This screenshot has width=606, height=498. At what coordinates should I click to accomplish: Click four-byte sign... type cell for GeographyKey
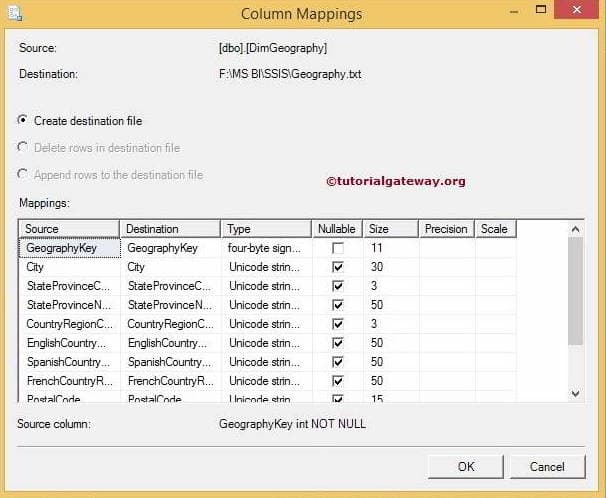point(267,248)
